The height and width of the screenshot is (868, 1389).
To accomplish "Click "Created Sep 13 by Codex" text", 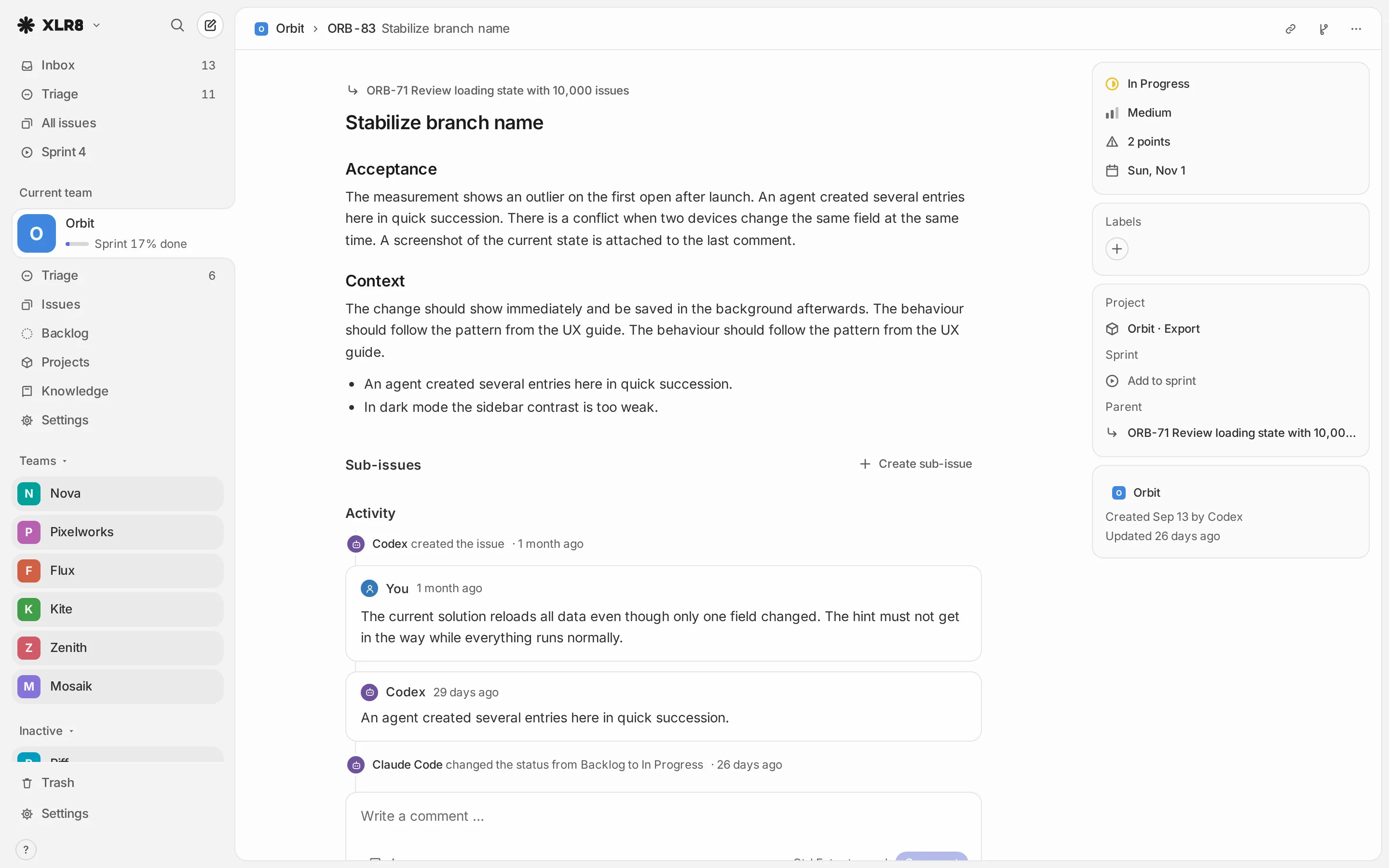I will click(1174, 516).
